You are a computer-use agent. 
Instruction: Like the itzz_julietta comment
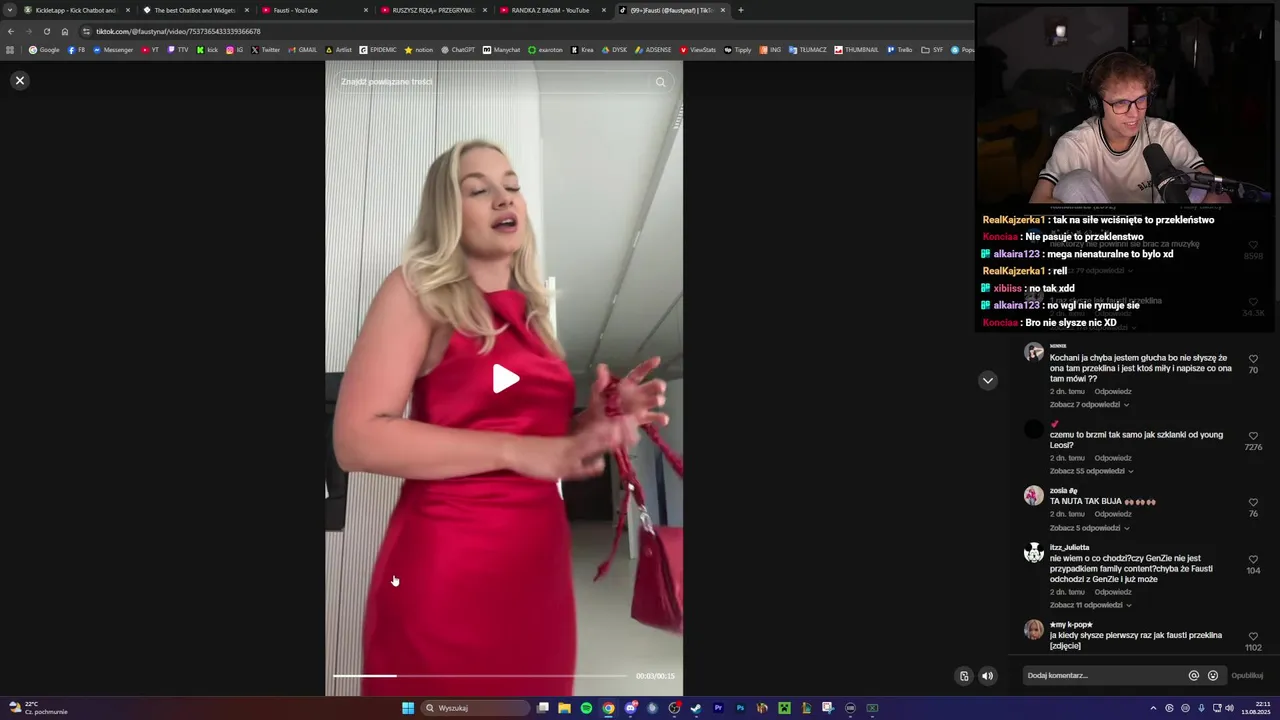(x=1253, y=559)
